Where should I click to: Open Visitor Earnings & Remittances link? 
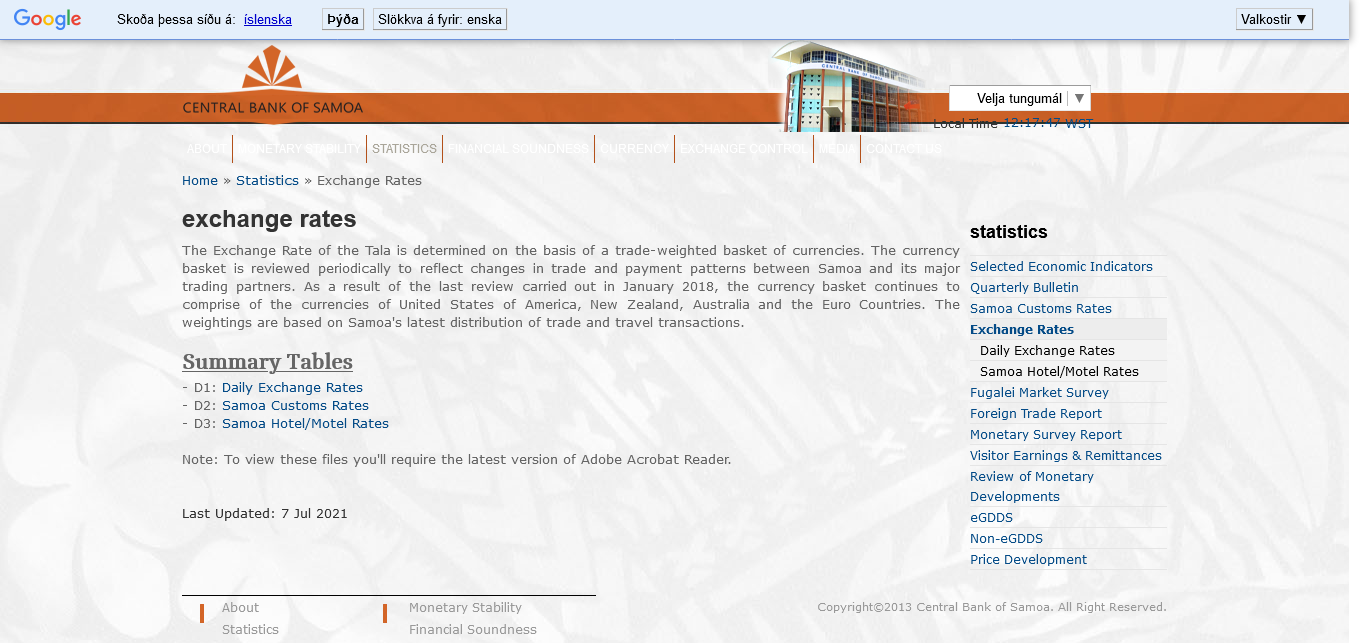(x=1065, y=456)
